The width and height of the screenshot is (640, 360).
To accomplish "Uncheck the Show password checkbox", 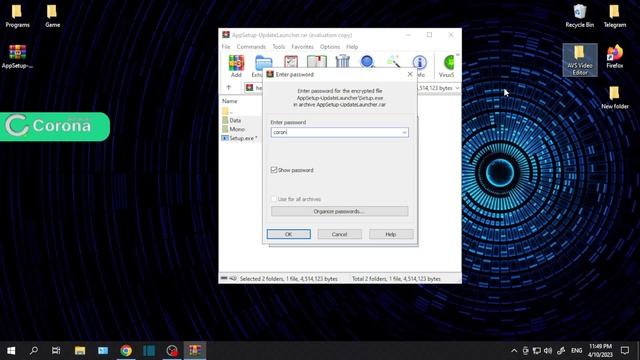I will (274, 170).
